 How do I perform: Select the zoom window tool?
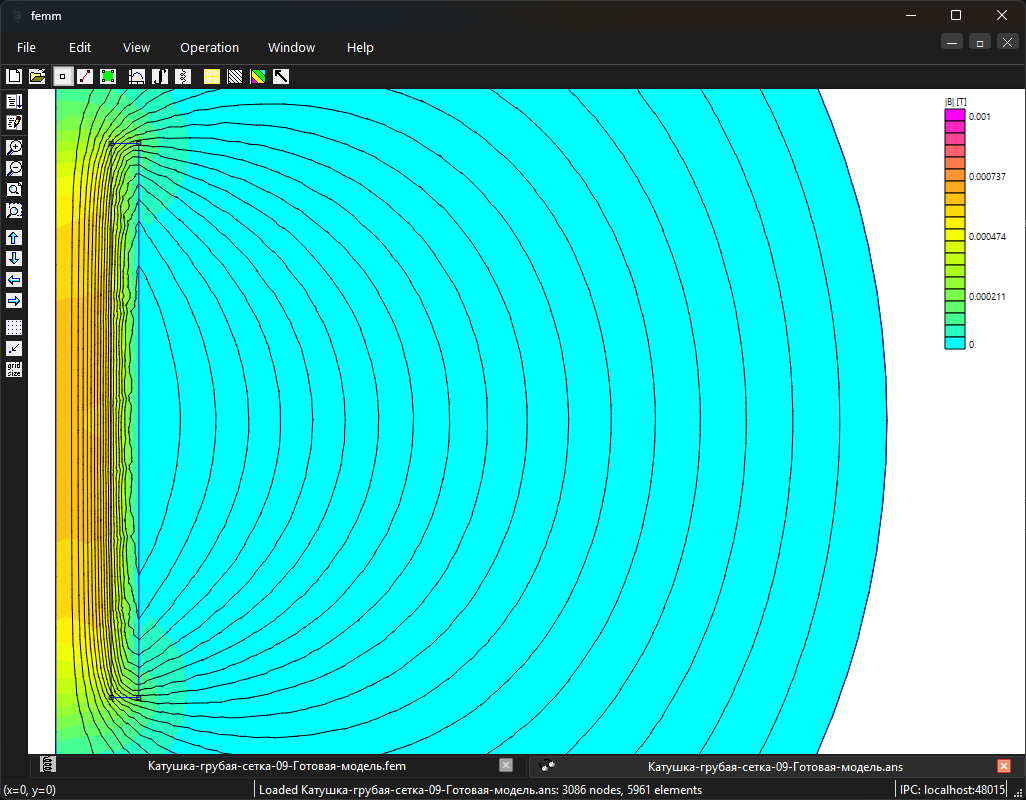click(x=14, y=211)
